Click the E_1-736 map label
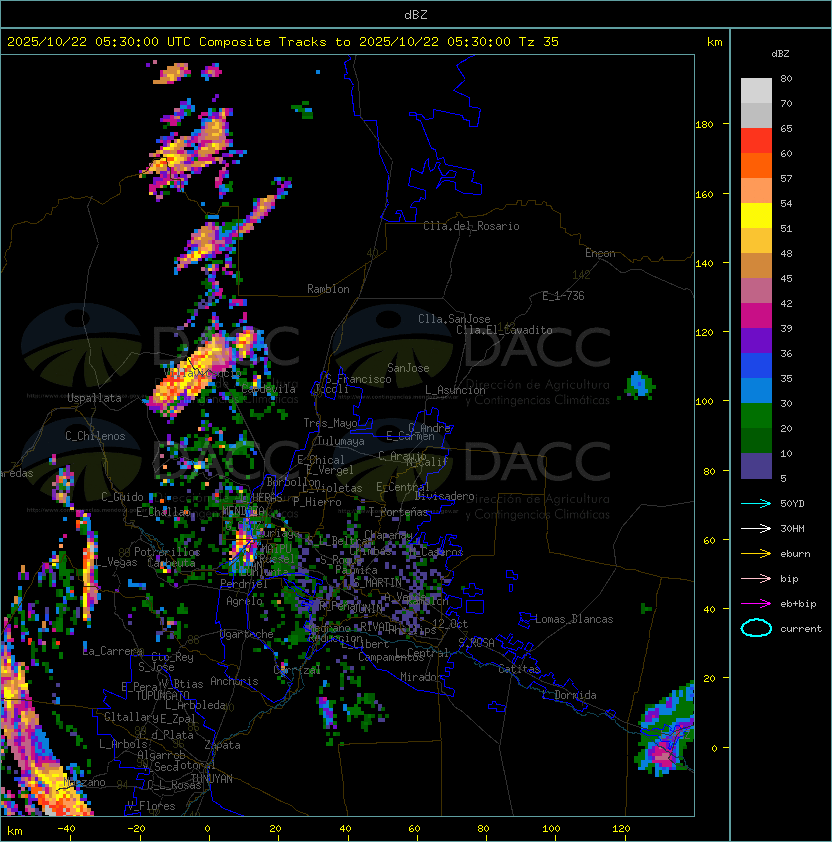 point(563,296)
